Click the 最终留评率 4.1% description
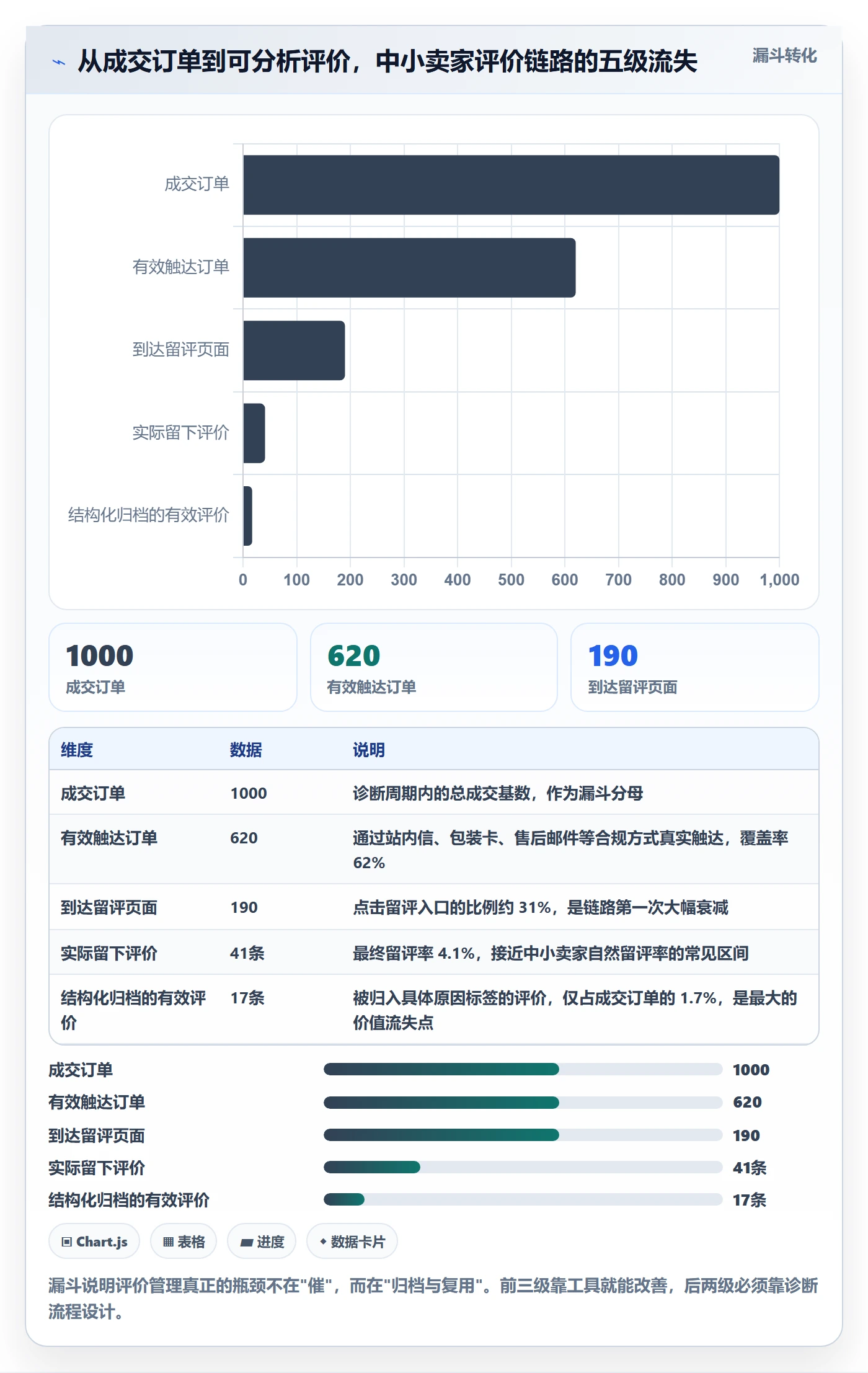The width and height of the screenshot is (868, 1373). pos(551,953)
